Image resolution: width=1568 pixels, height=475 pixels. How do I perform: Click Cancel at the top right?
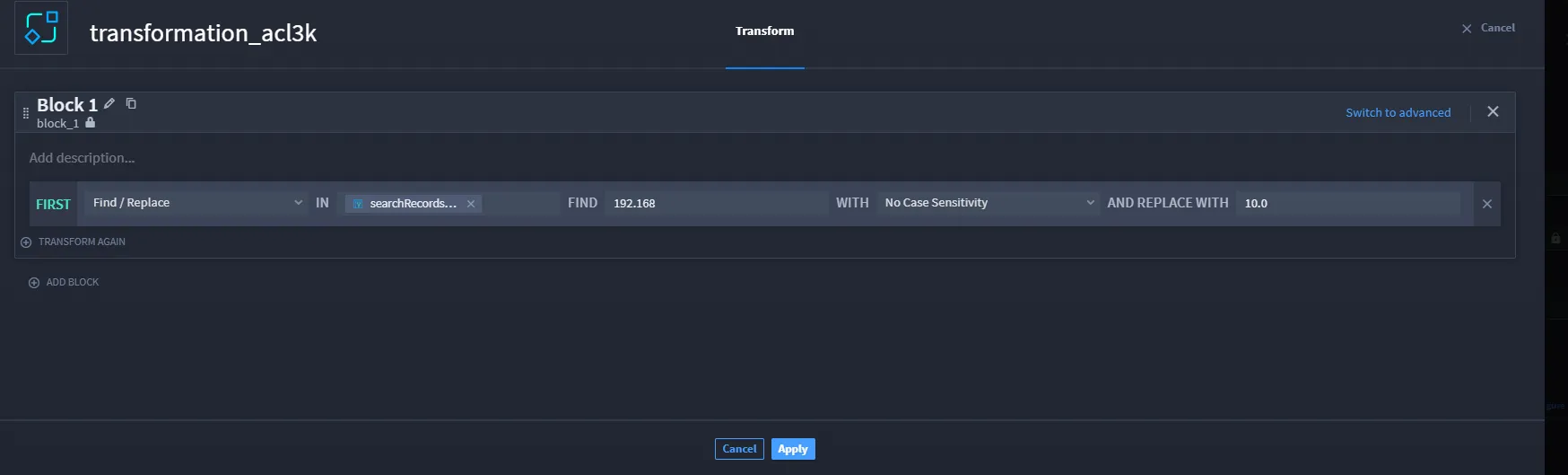[x=1488, y=28]
